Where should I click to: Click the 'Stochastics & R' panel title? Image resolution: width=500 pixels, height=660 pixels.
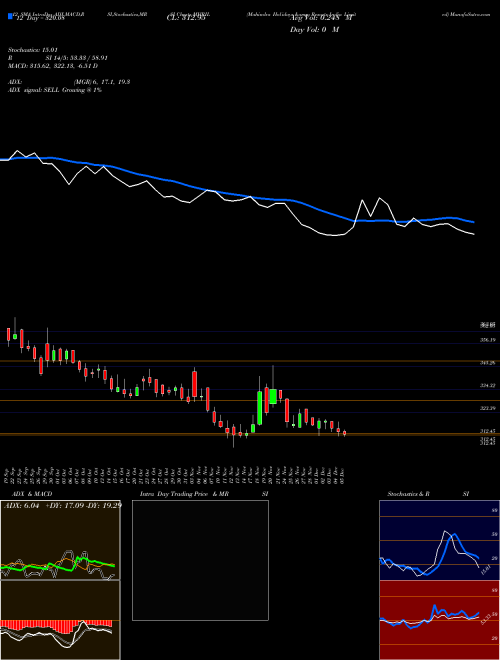409,494
